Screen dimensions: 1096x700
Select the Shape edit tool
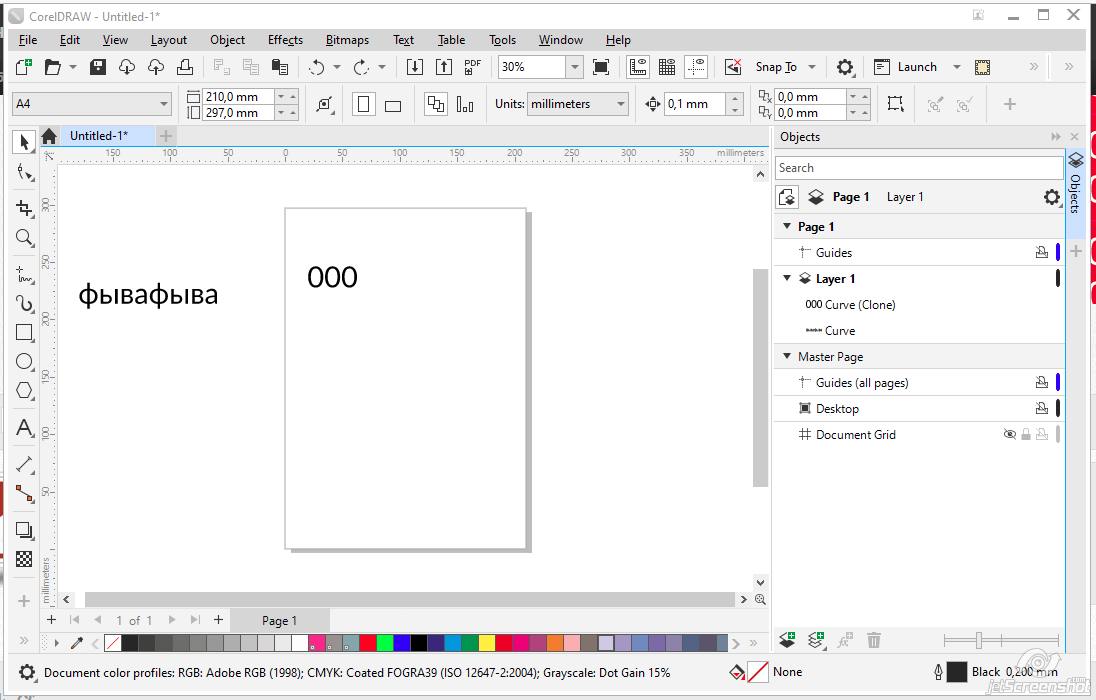24,172
